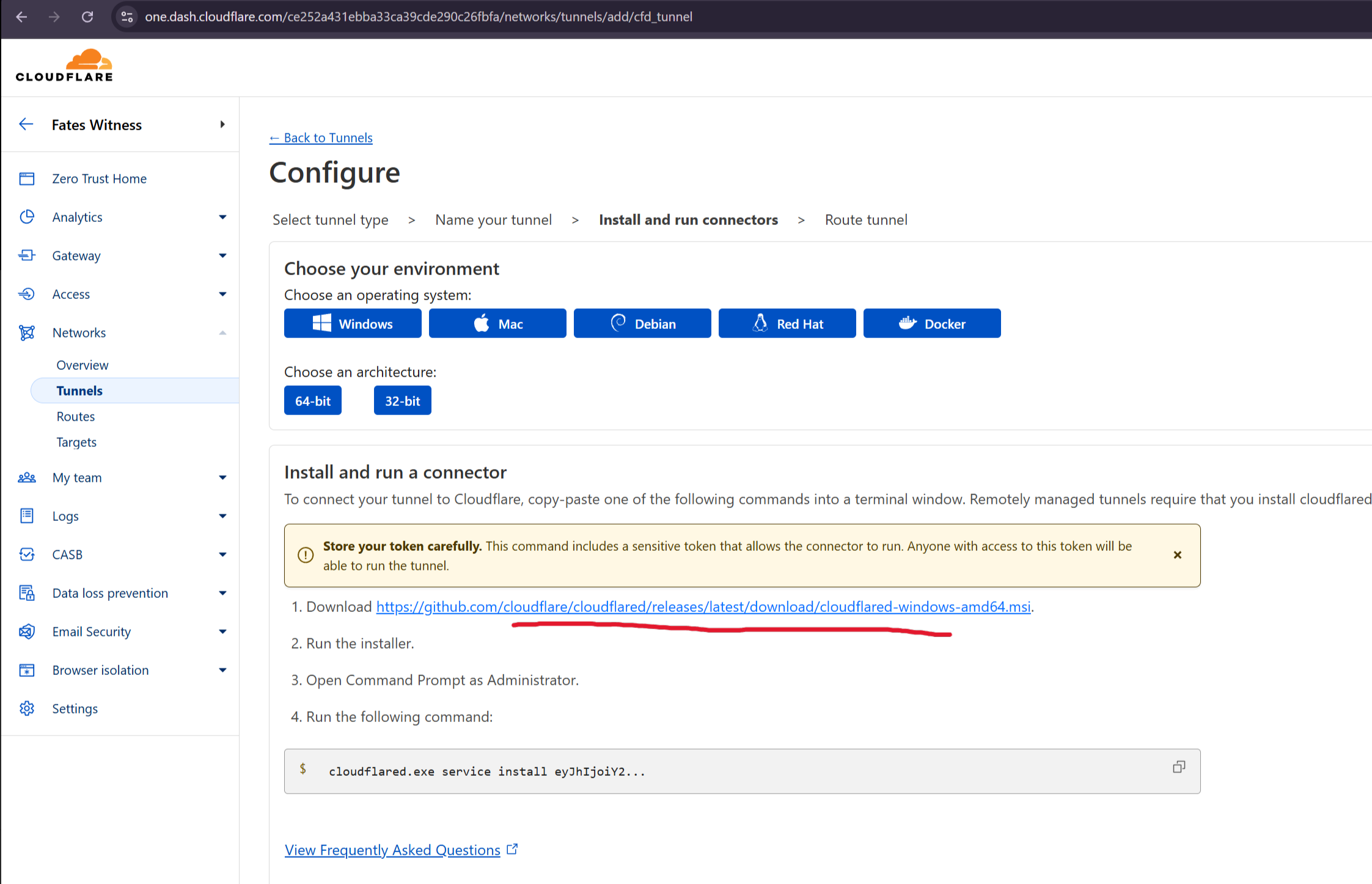The width and height of the screenshot is (1372, 884).
Task: Select Mac as the operating system
Action: pyautogui.click(x=497, y=323)
